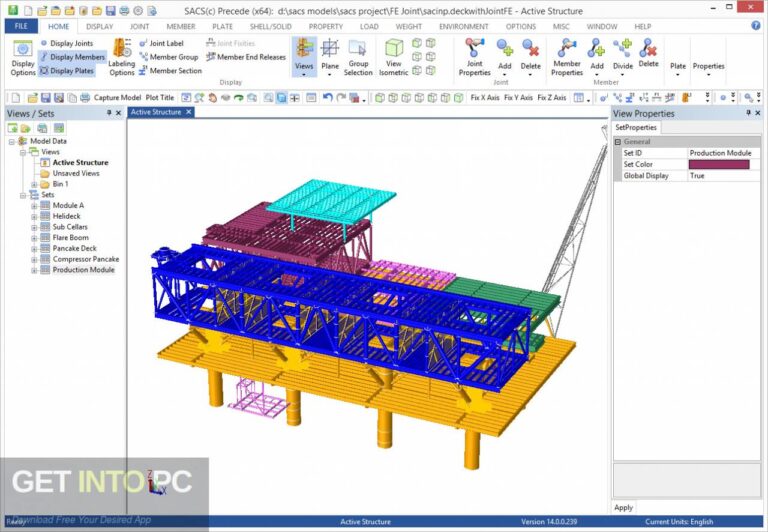
Task: Click the last green cube view icon in second toolbar
Action: [x=458, y=97]
